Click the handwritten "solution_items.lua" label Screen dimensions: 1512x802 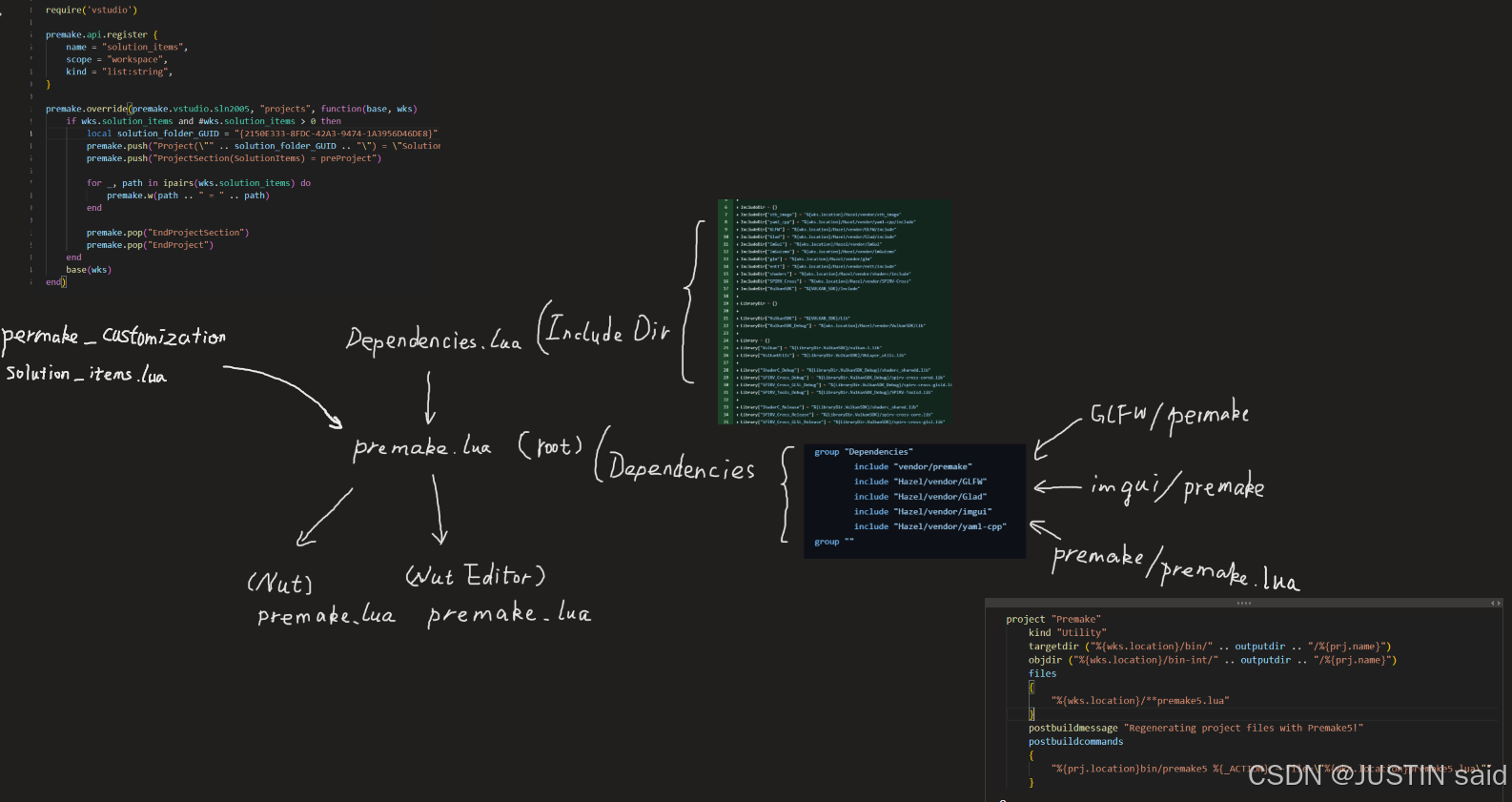point(86,374)
